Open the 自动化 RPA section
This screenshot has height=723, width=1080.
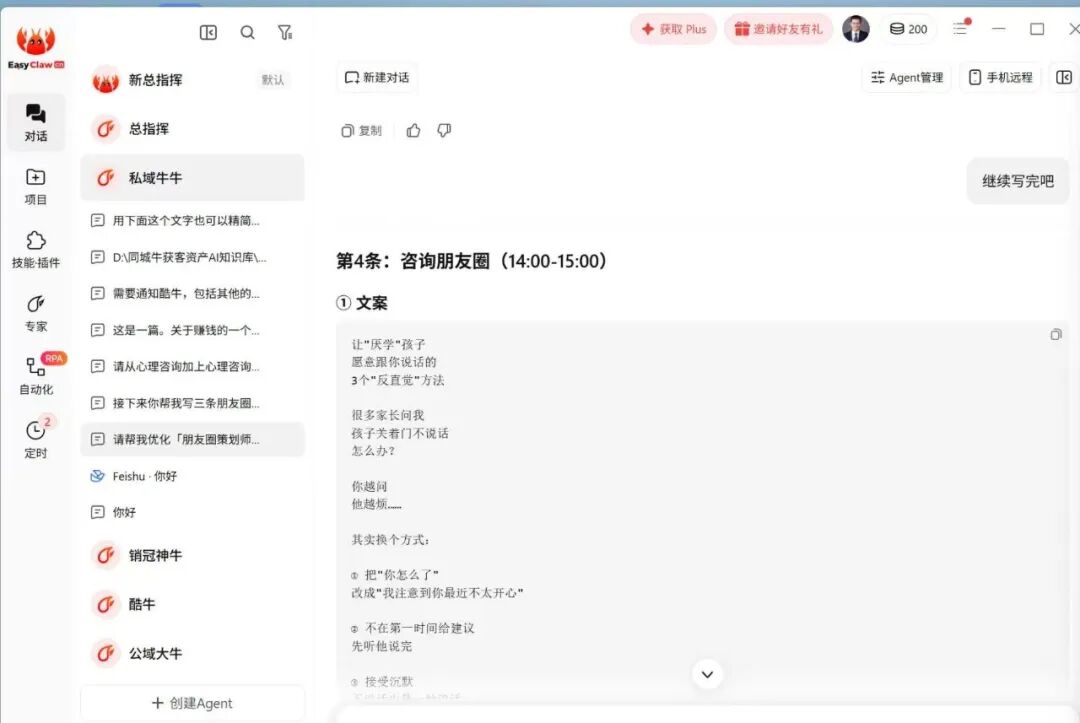[x=36, y=376]
